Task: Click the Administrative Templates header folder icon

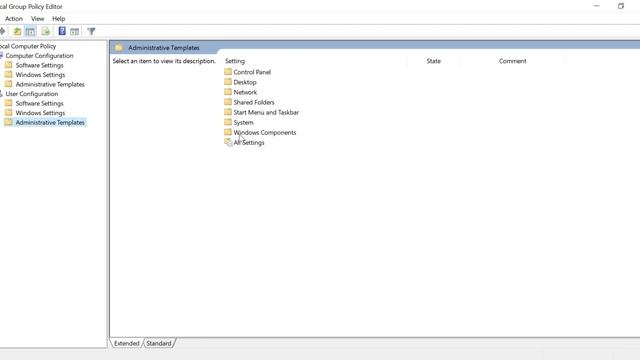Action: click(119, 48)
